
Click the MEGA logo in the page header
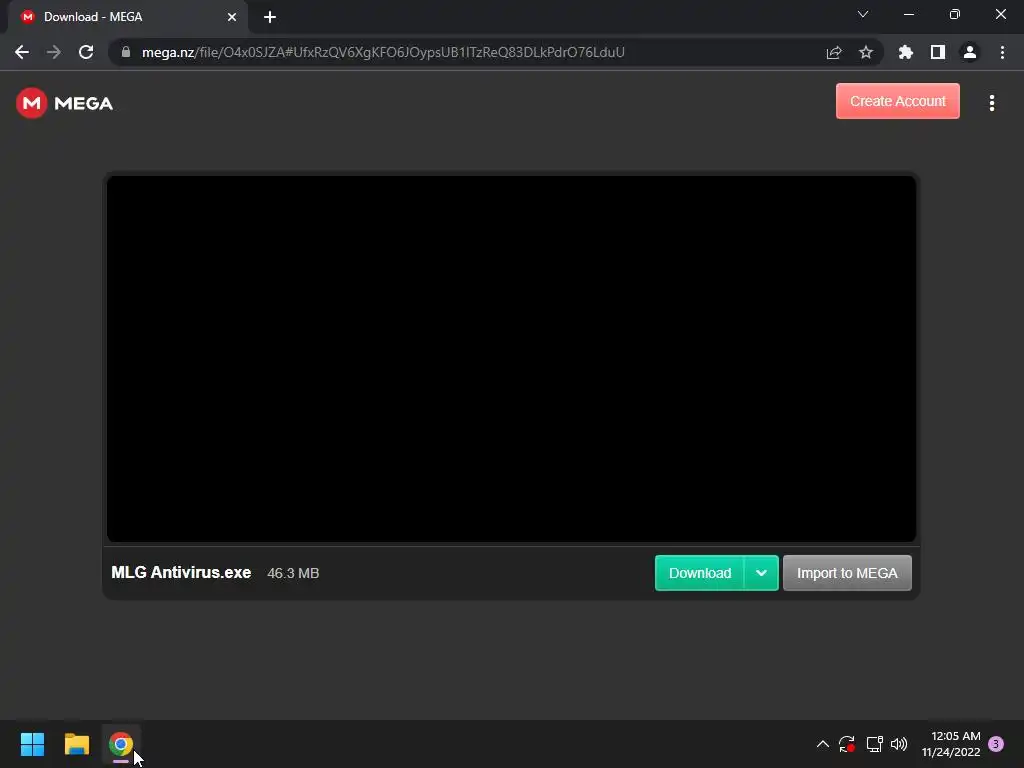coord(65,103)
